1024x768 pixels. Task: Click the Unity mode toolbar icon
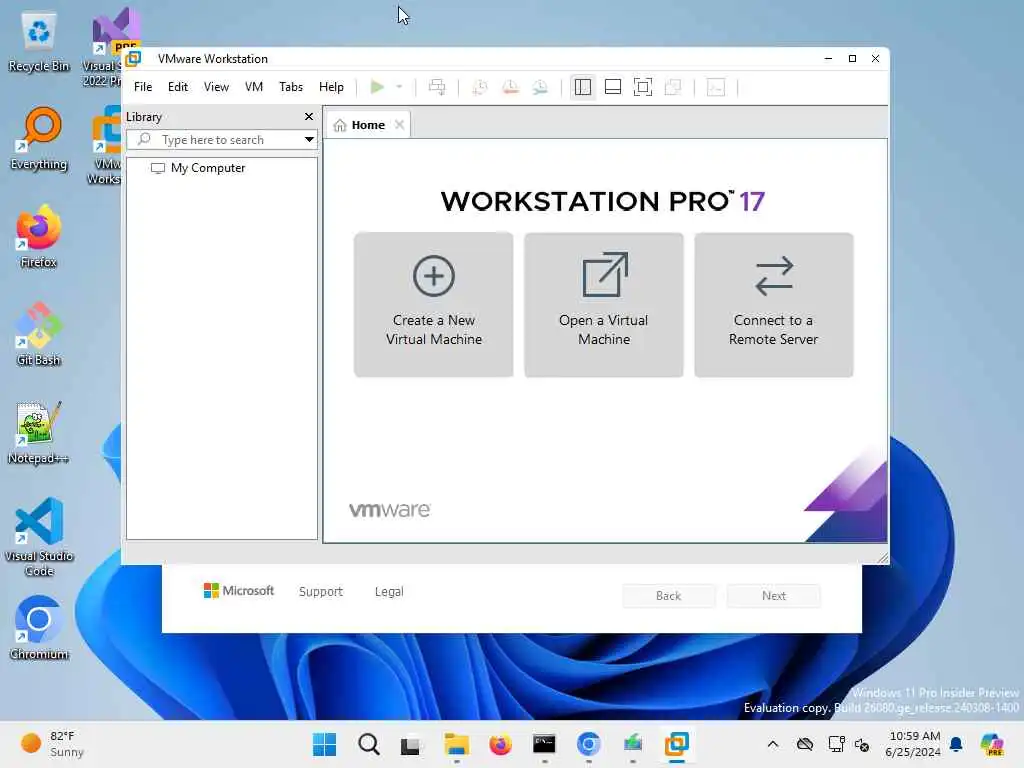[673, 87]
